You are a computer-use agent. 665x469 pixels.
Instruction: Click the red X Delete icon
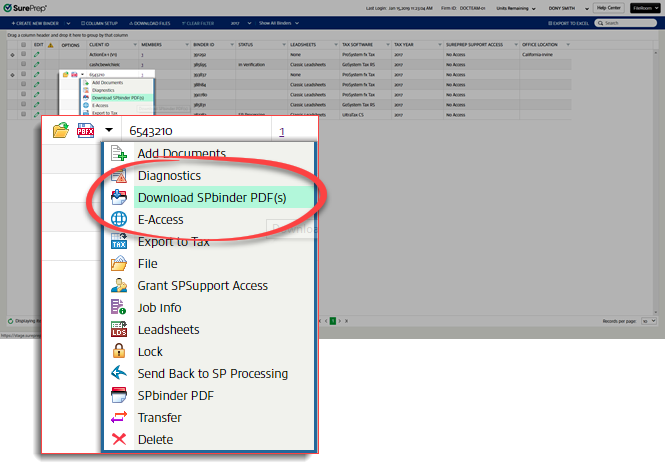click(120, 440)
